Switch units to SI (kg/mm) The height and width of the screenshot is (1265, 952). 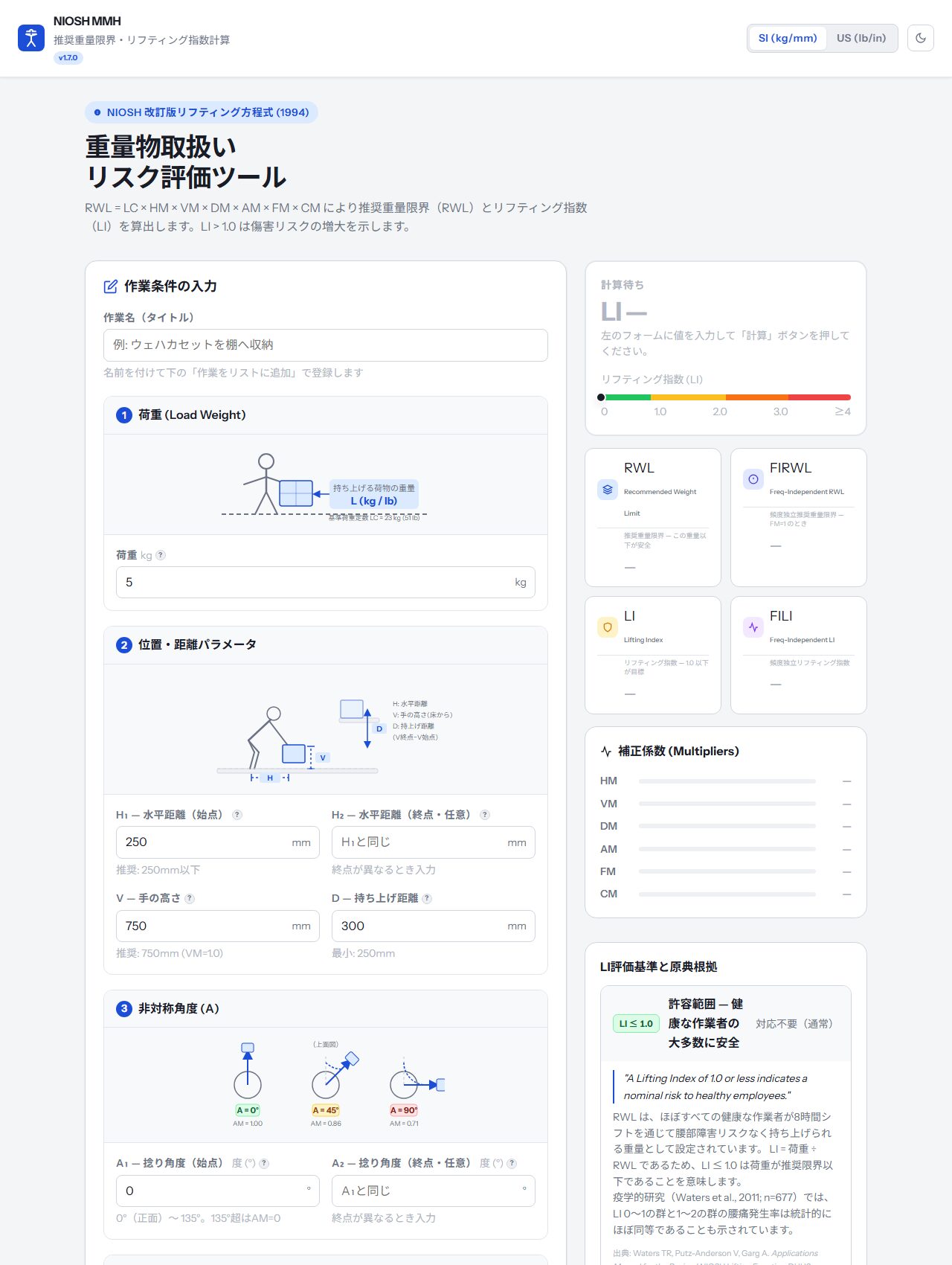point(788,38)
